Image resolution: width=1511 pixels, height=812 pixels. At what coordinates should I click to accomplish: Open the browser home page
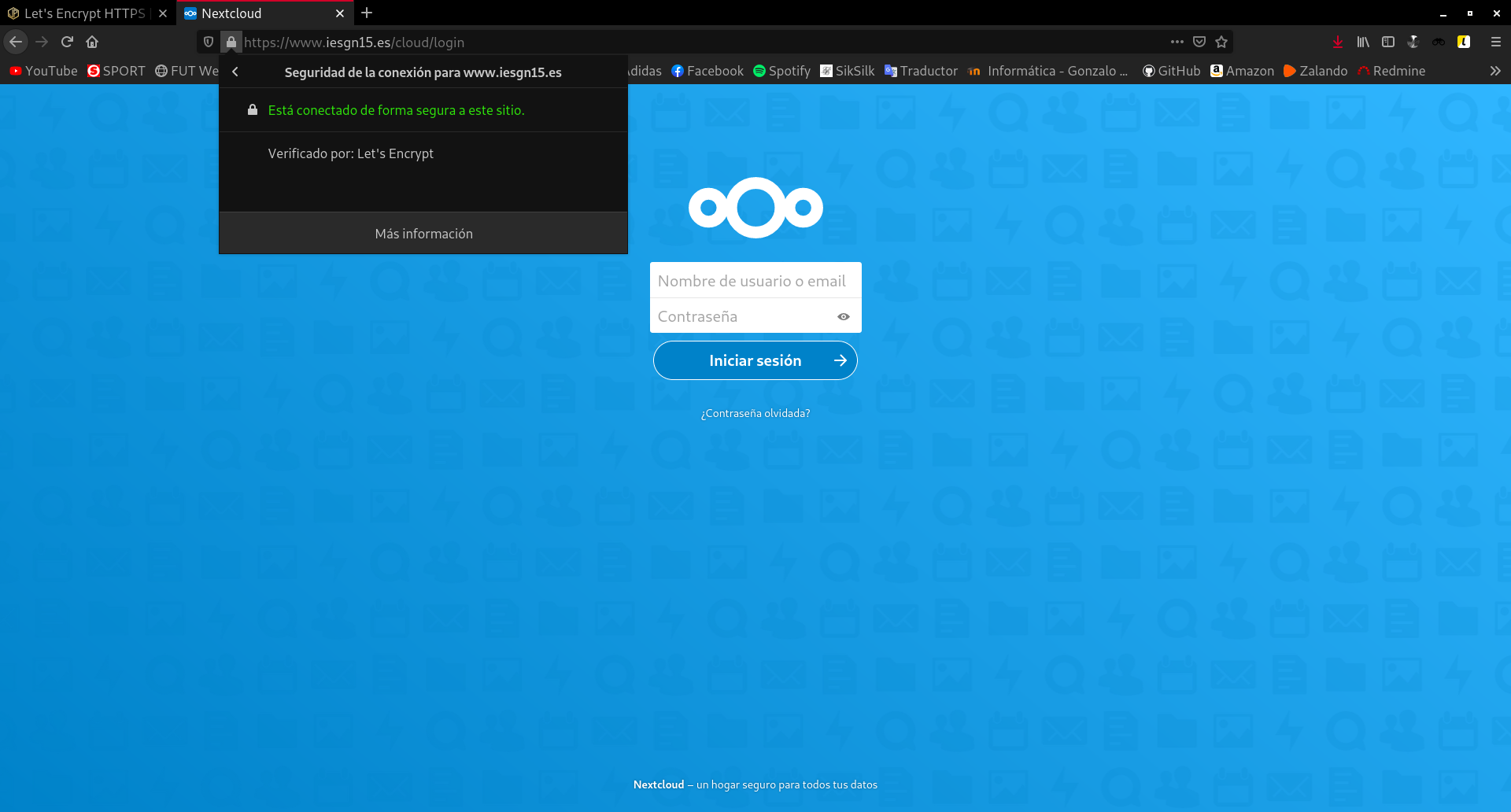[x=92, y=42]
